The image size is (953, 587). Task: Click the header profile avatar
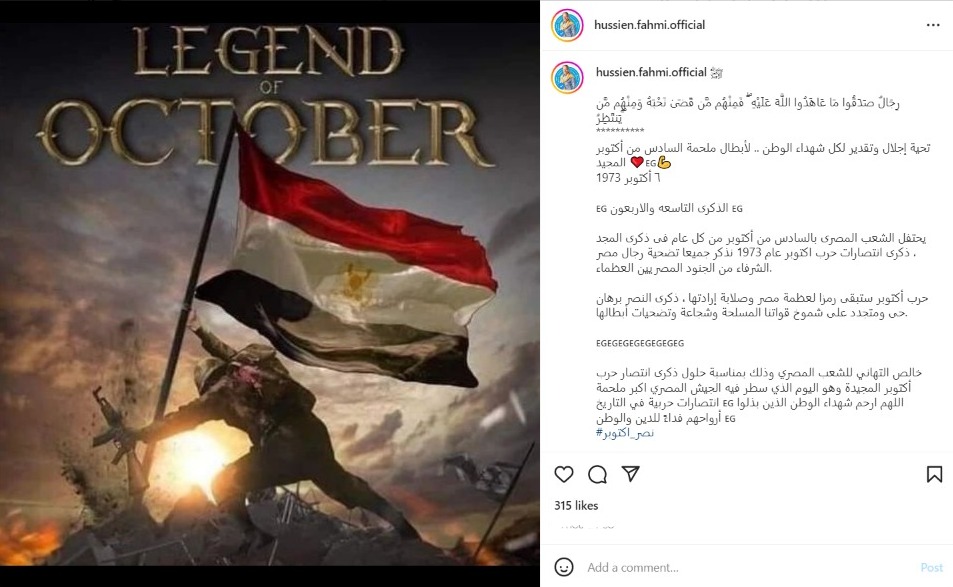568,26
